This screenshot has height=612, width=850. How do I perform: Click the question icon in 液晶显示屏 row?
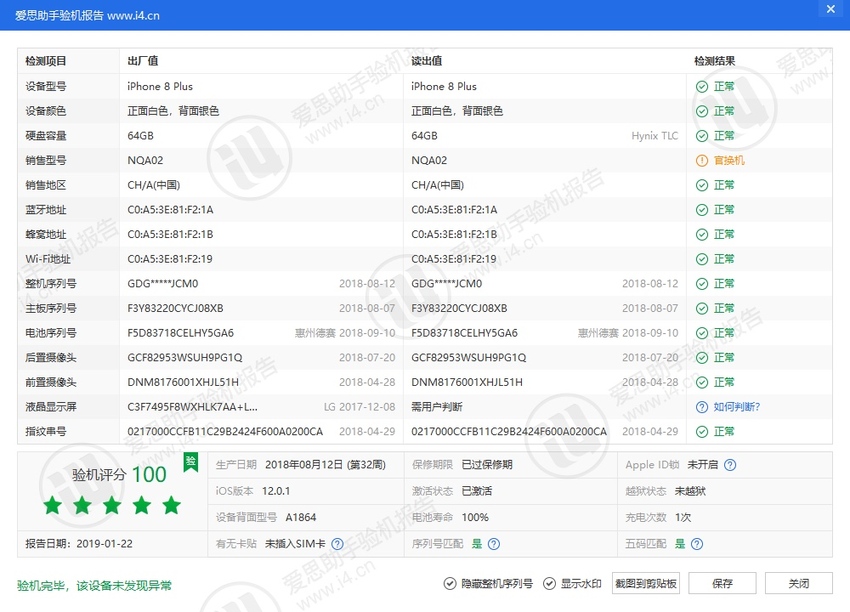pyautogui.click(x=702, y=407)
